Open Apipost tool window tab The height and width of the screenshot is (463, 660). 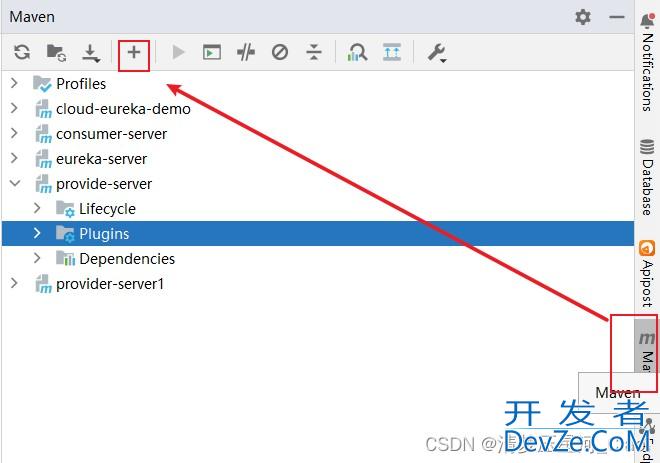[647, 274]
